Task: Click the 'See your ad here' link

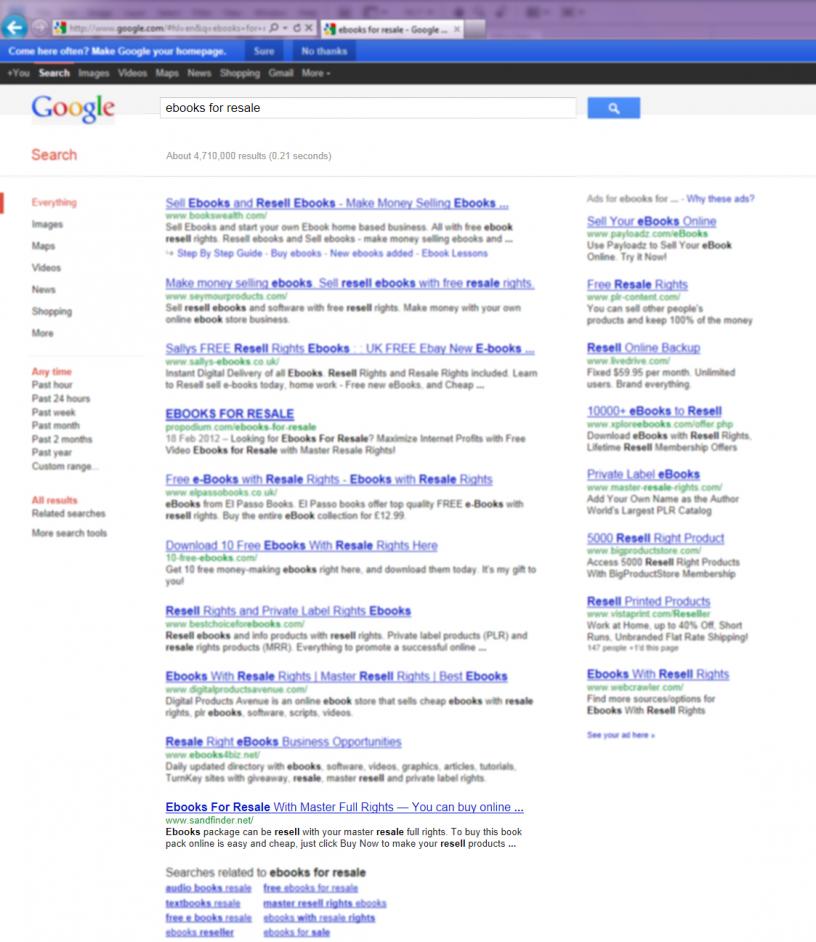Action: point(621,735)
